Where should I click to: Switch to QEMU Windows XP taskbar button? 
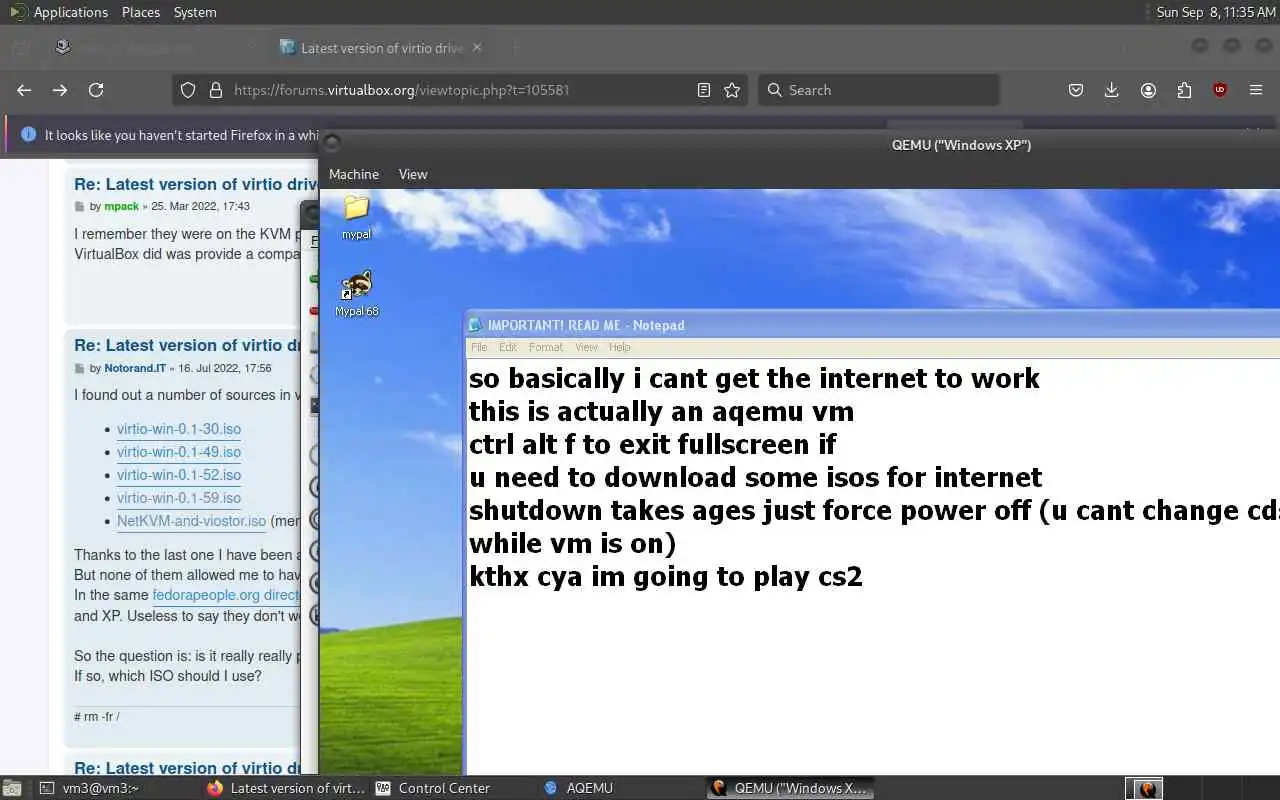pos(790,788)
